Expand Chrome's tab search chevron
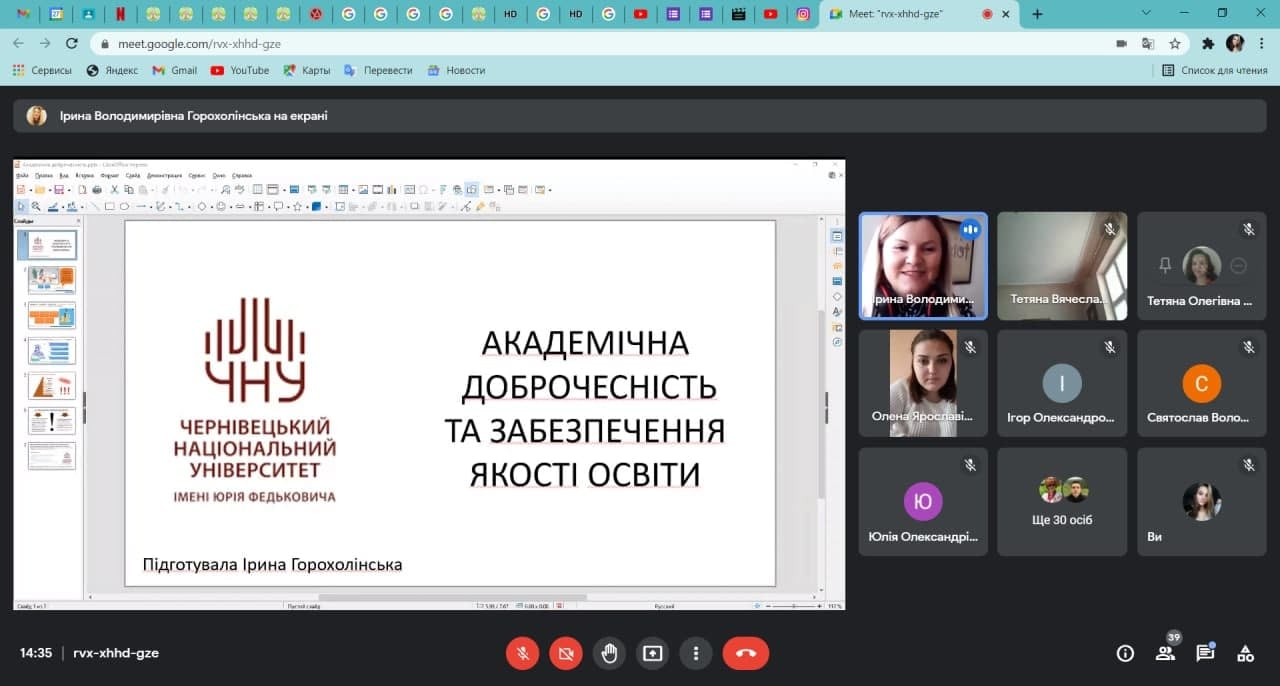 point(1148,14)
